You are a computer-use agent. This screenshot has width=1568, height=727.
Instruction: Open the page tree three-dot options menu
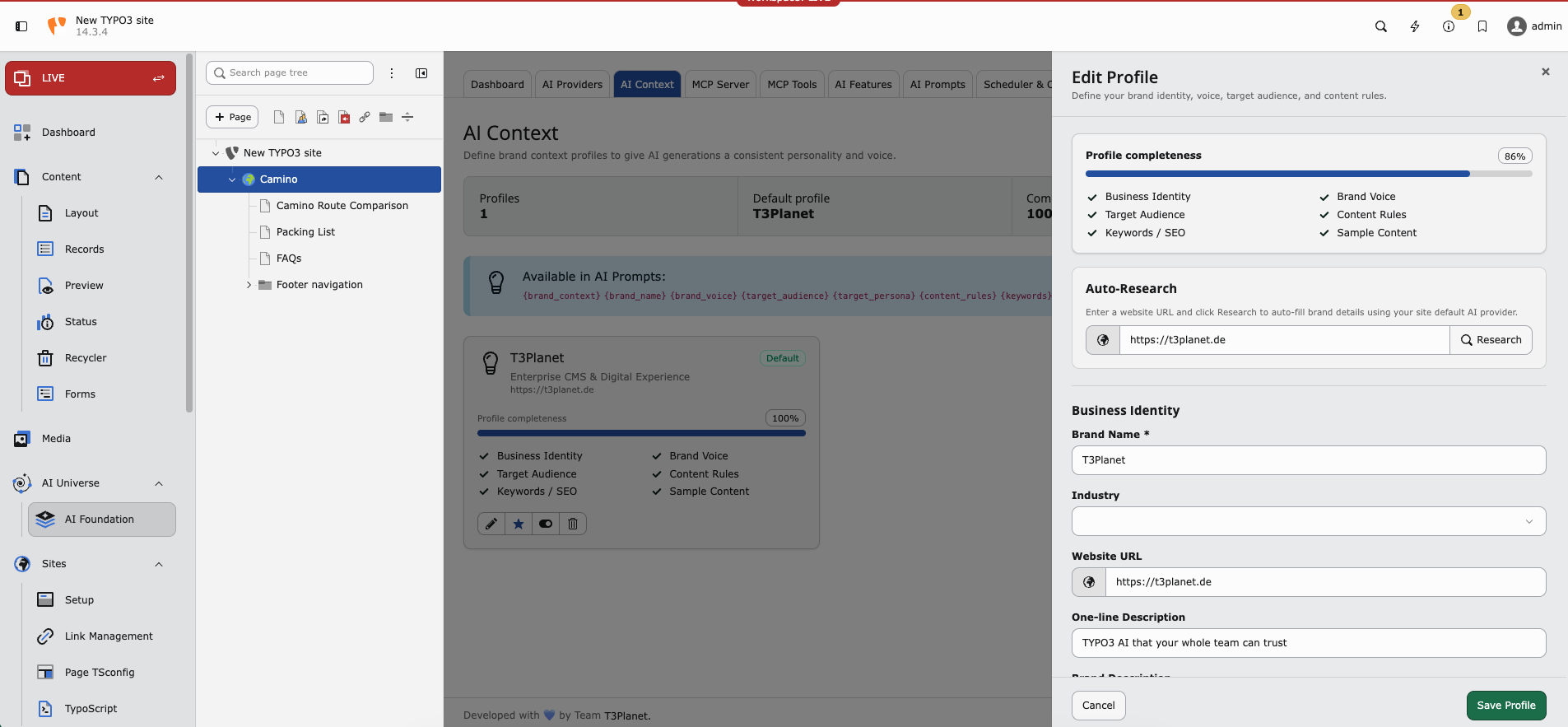tap(392, 73)
